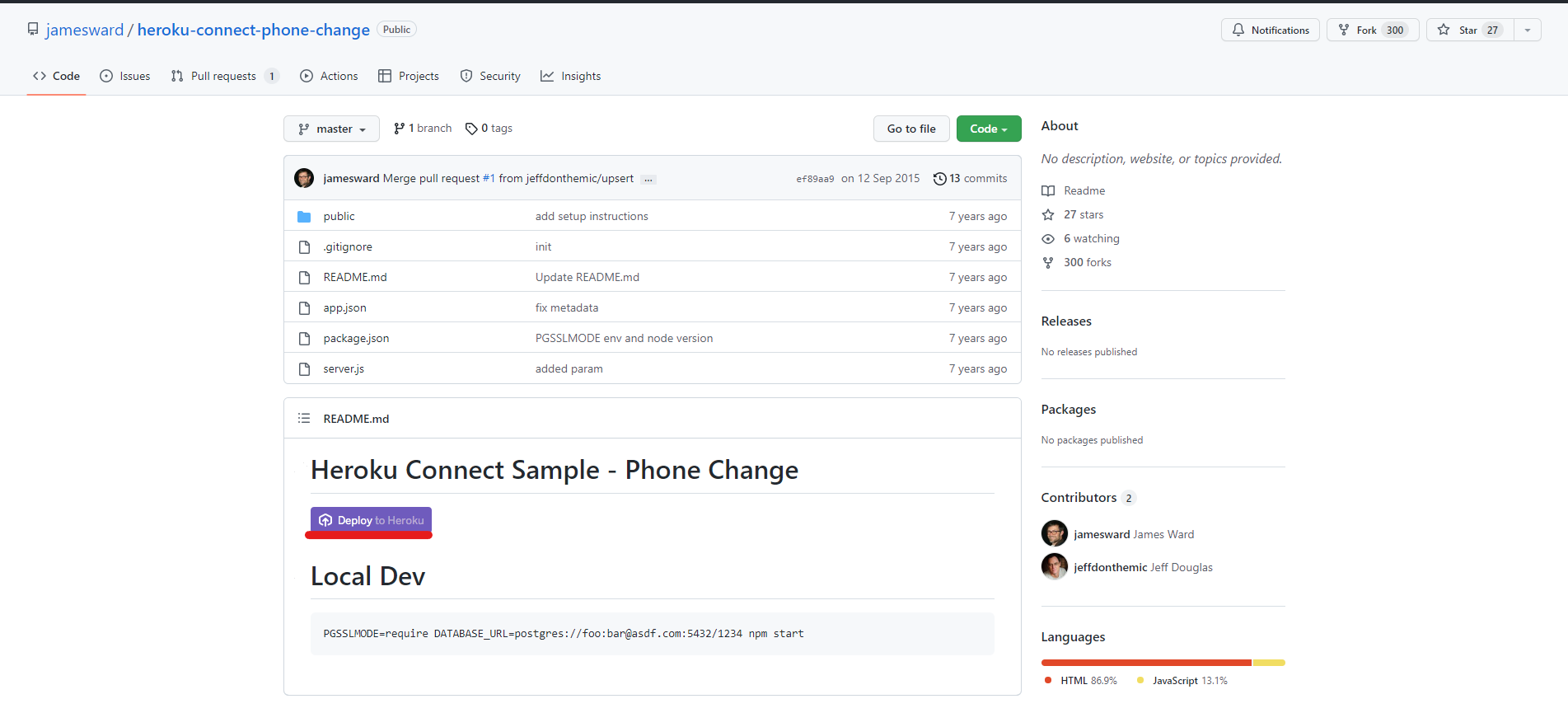1568x727 pixels.
Task: Open the master branch dropdown
Action: (331, 129)
